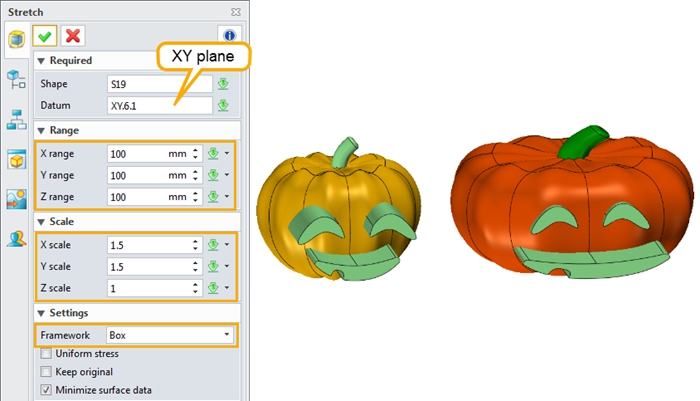This screenshot has height=401, width=700.
Task: Adjust Z scale with its spinner arrows
Action: [x=196, y=288]
